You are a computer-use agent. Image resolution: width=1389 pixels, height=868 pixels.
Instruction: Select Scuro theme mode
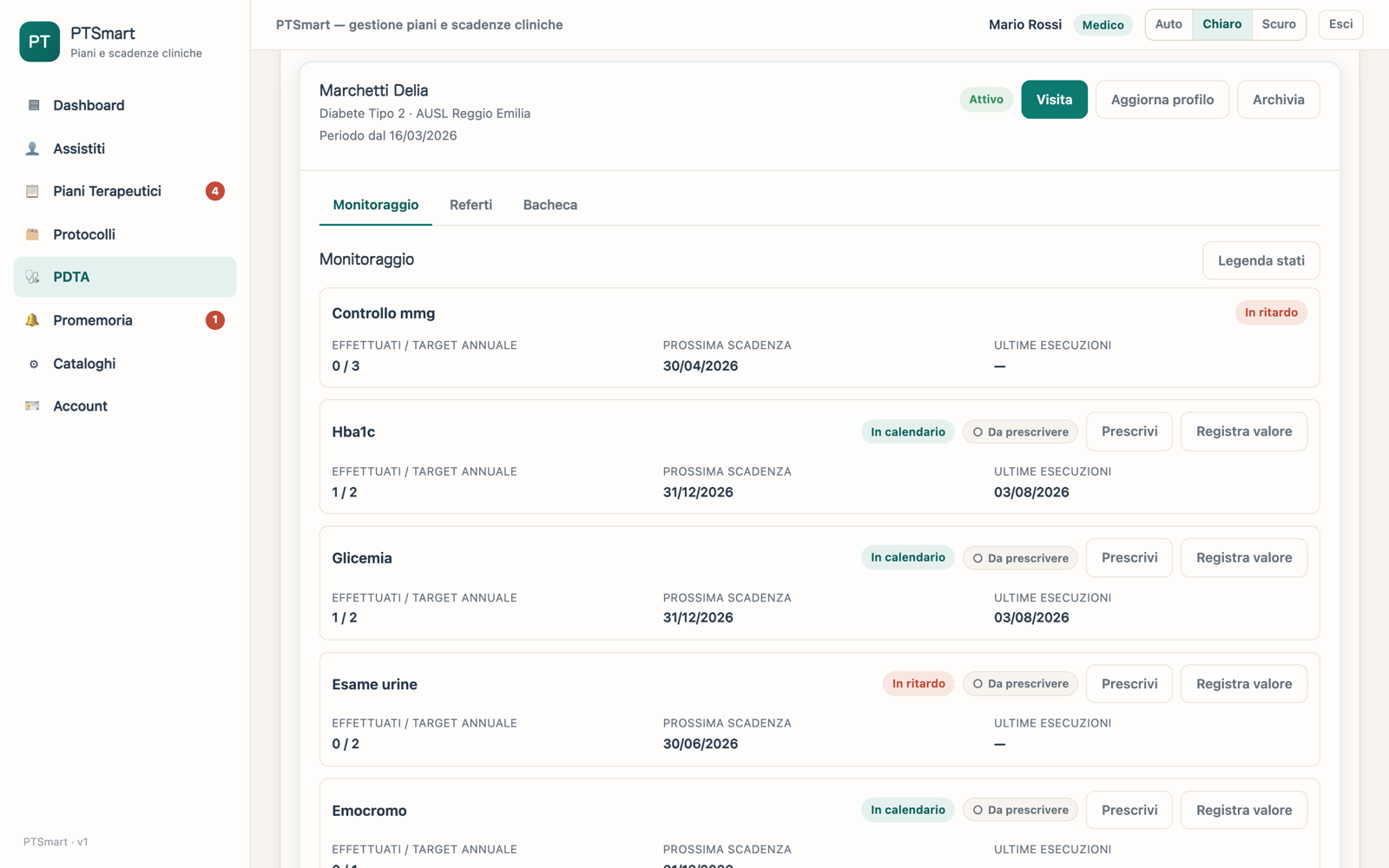tap(1279, 24)
